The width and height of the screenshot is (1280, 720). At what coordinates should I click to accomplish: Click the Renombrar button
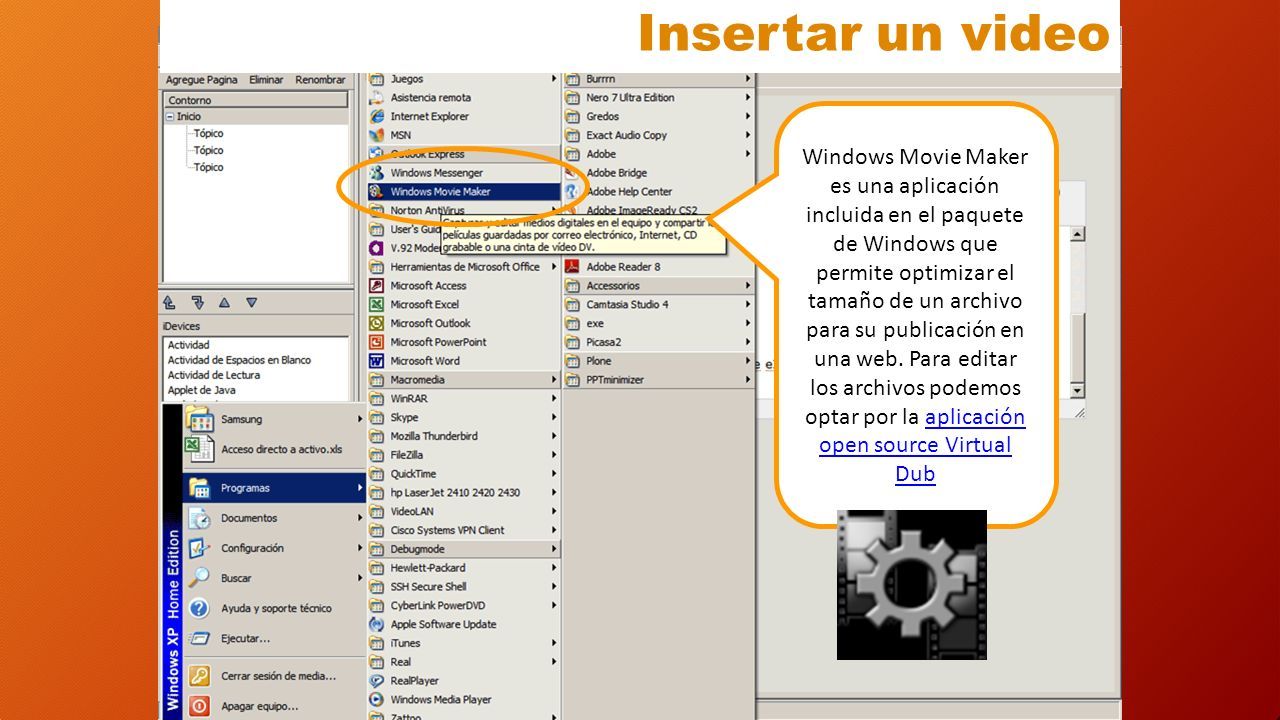tap(320, 80)
